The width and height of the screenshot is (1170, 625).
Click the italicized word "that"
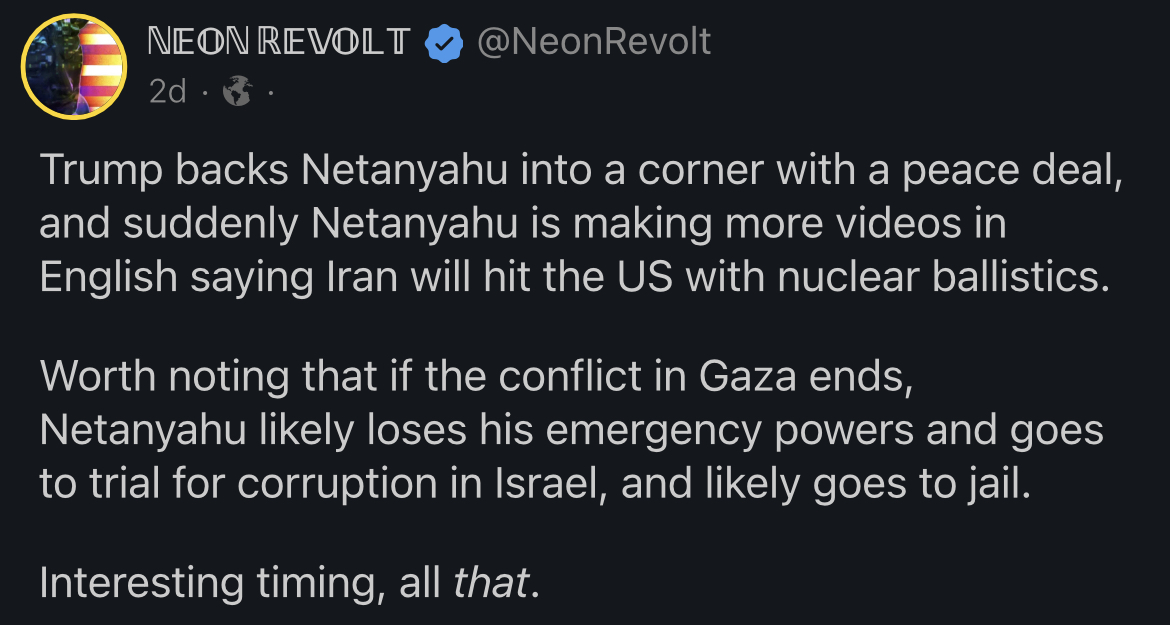491,583
